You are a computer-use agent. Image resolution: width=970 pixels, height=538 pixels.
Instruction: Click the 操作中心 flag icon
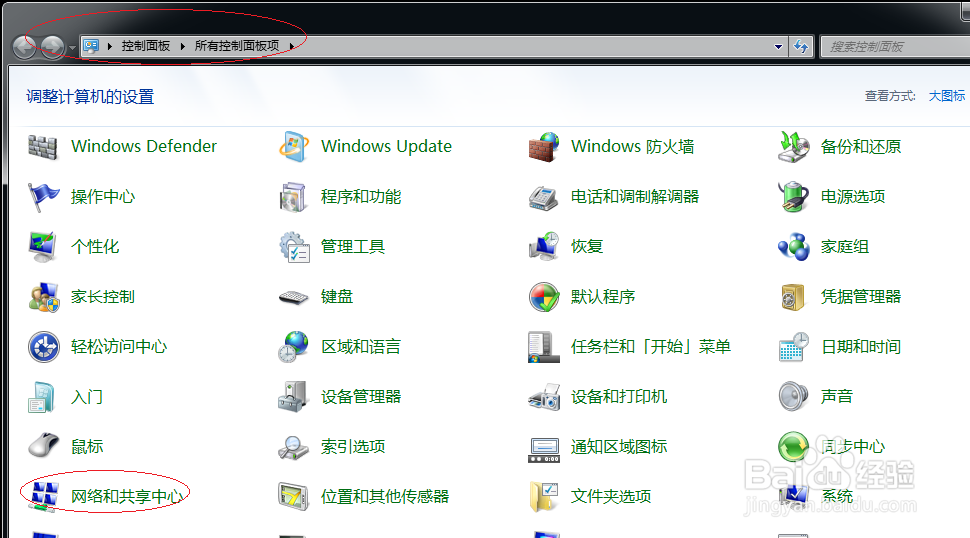pyautogui.click(x=43, y=197)
